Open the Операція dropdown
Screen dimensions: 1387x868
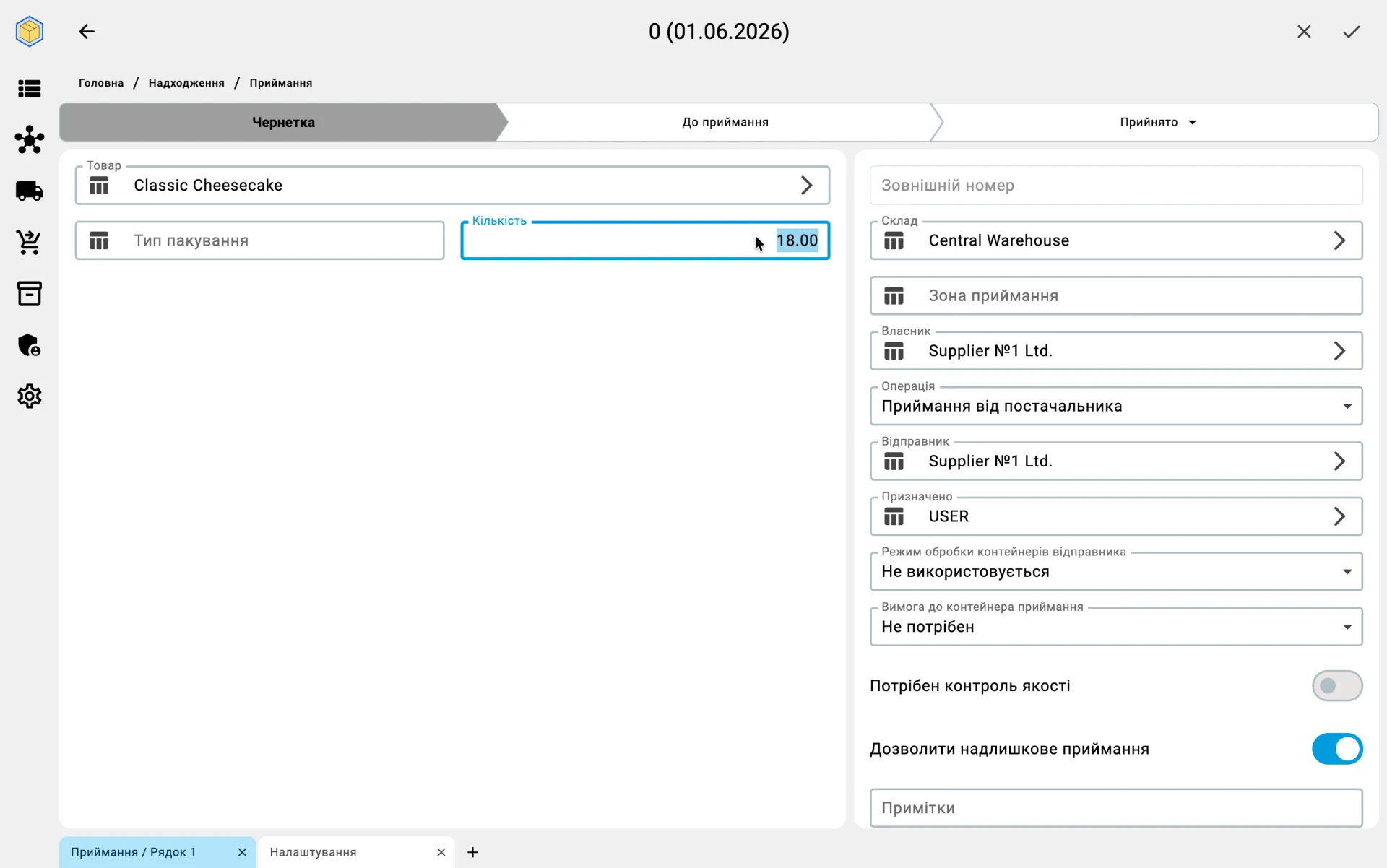point(1116,406)
